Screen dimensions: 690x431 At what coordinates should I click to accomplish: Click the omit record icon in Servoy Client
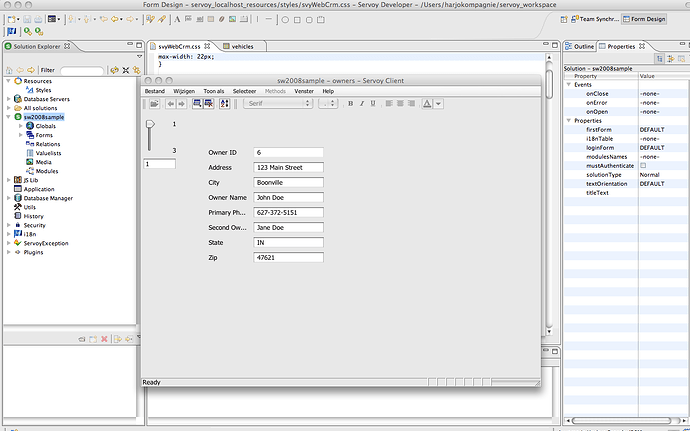pos(209,103)
